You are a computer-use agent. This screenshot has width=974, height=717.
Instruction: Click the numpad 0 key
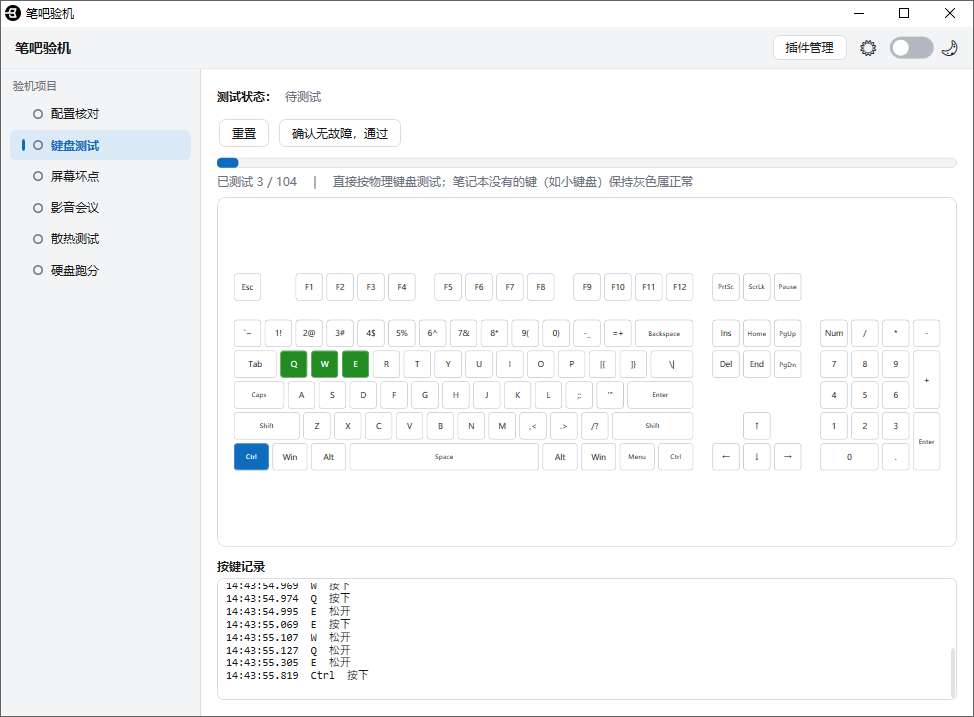849,457
